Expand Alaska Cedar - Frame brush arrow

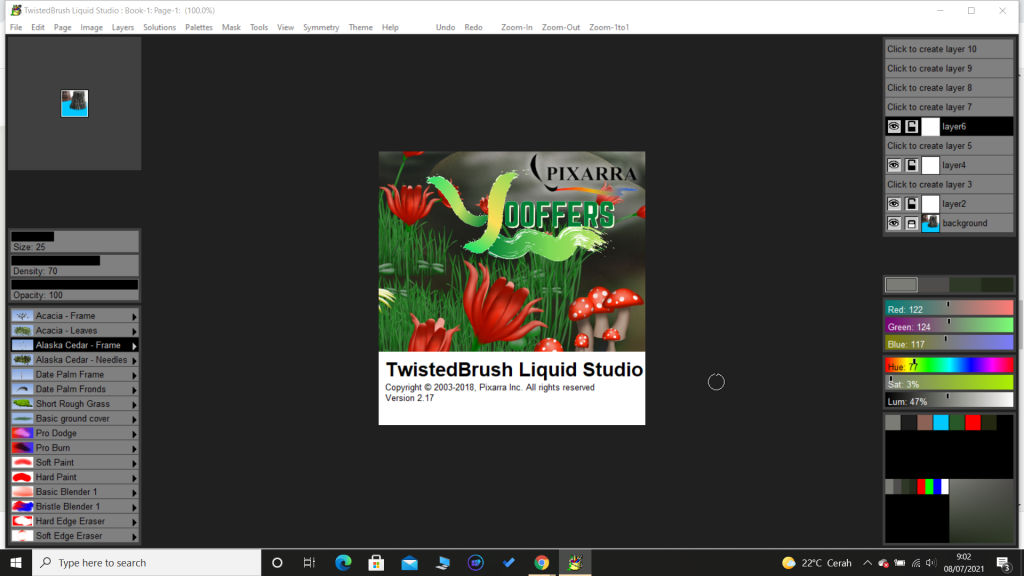point(134,346)
